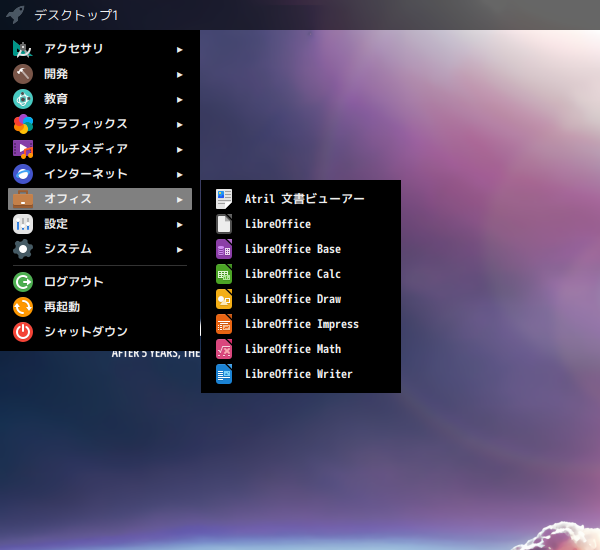Click the blue LibreOffice Writer icon
This screenshot has height=550, width=600.
tap(224, 374)
